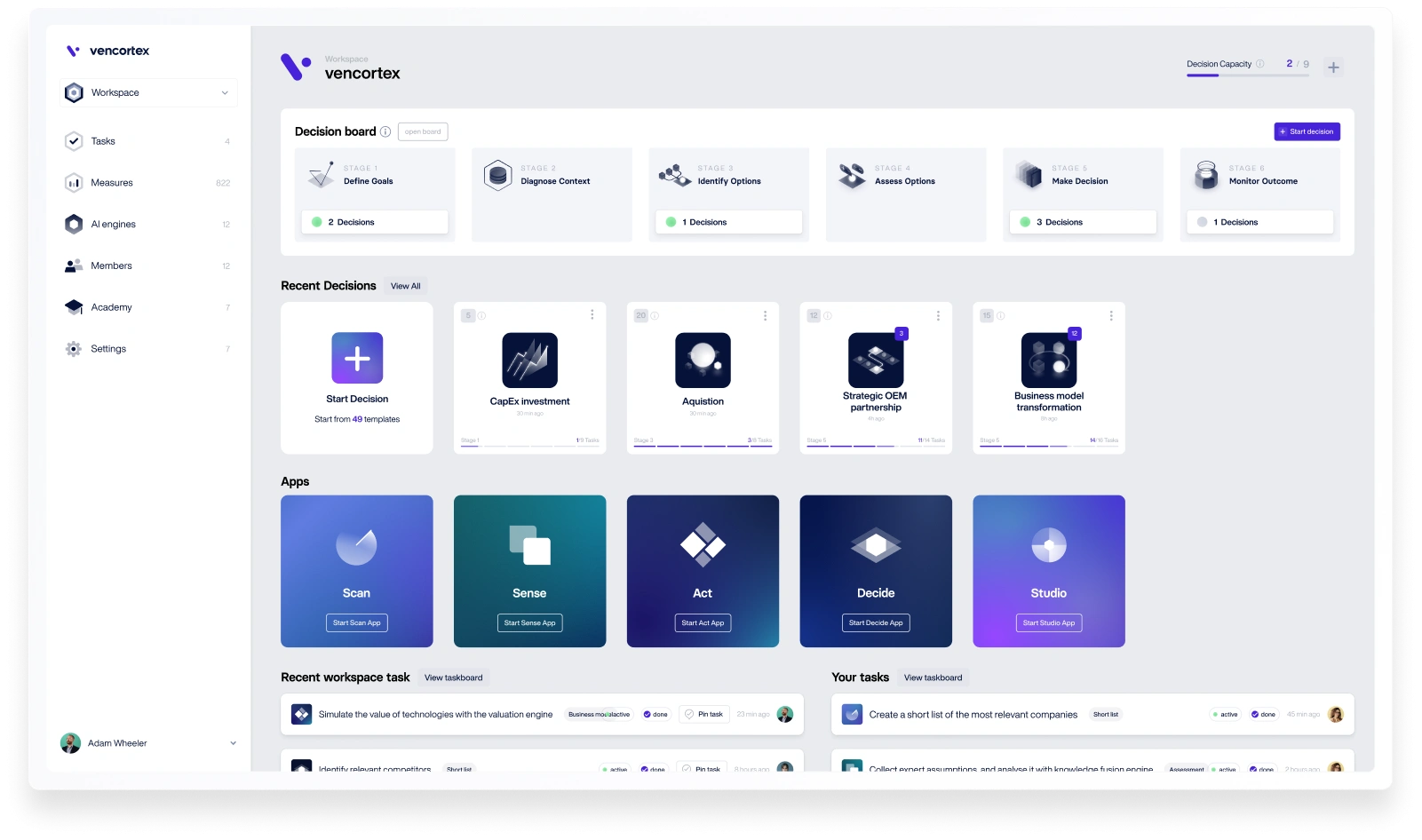Viewport: 1422px width, 840px height.
Task: Click the Decision Capacity progress bar
Action: click(x=1247, y=75)
